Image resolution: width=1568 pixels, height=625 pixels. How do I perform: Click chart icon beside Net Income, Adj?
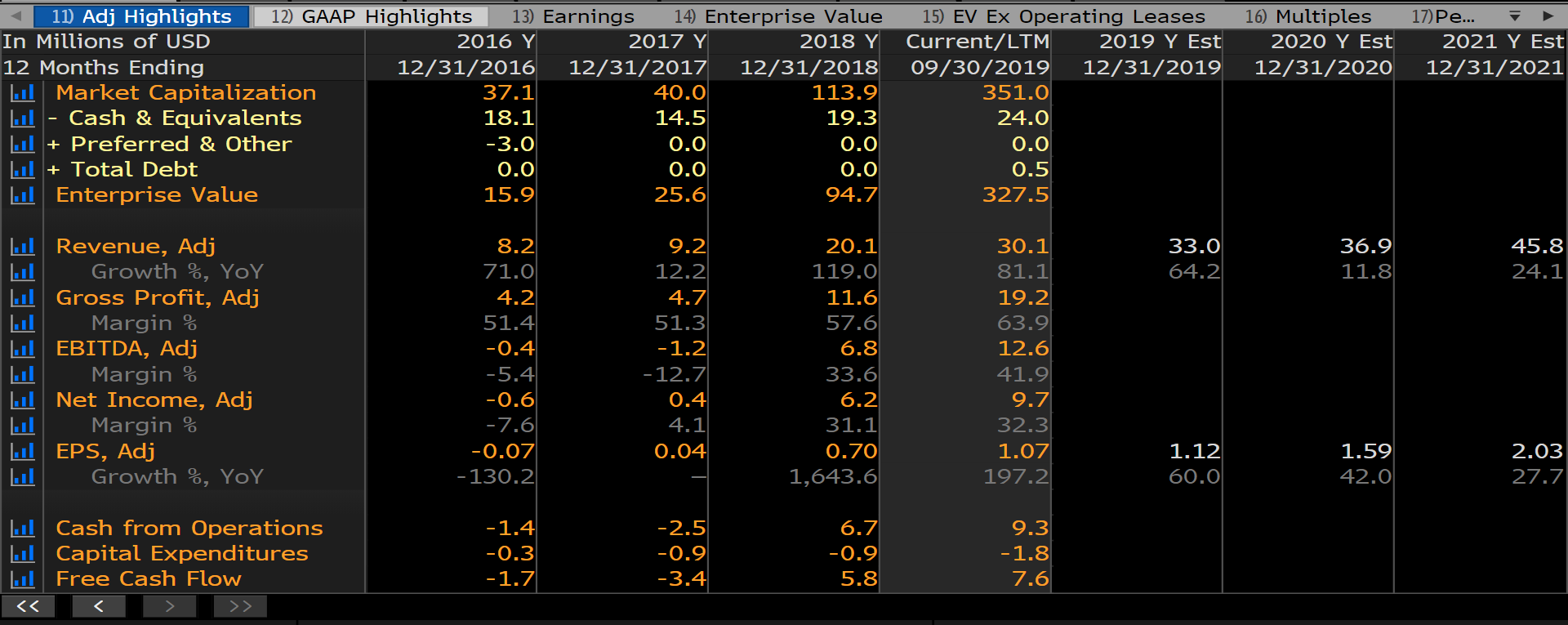(22, 400)
